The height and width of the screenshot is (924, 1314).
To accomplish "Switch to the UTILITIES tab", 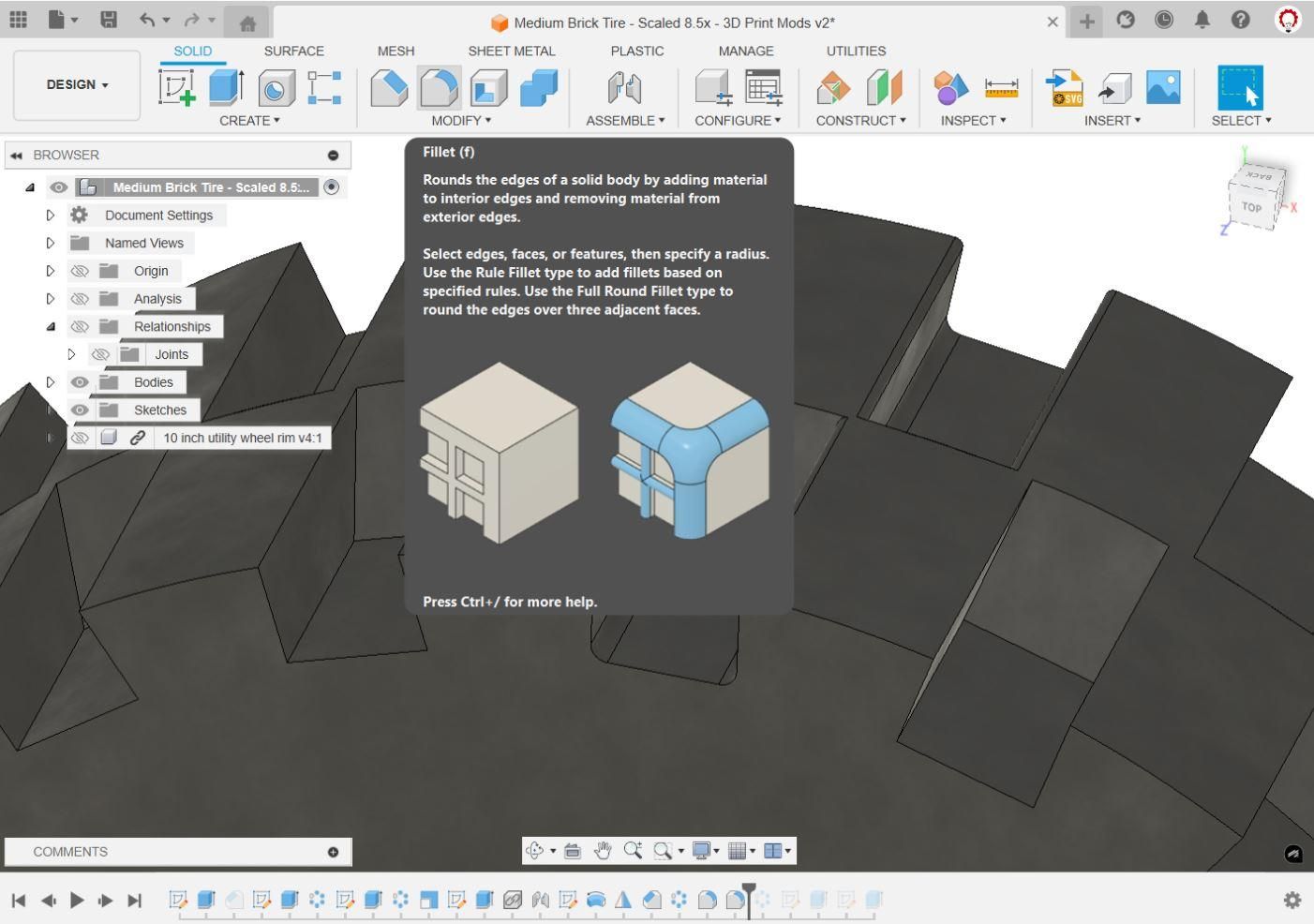I will click(856, 52).
